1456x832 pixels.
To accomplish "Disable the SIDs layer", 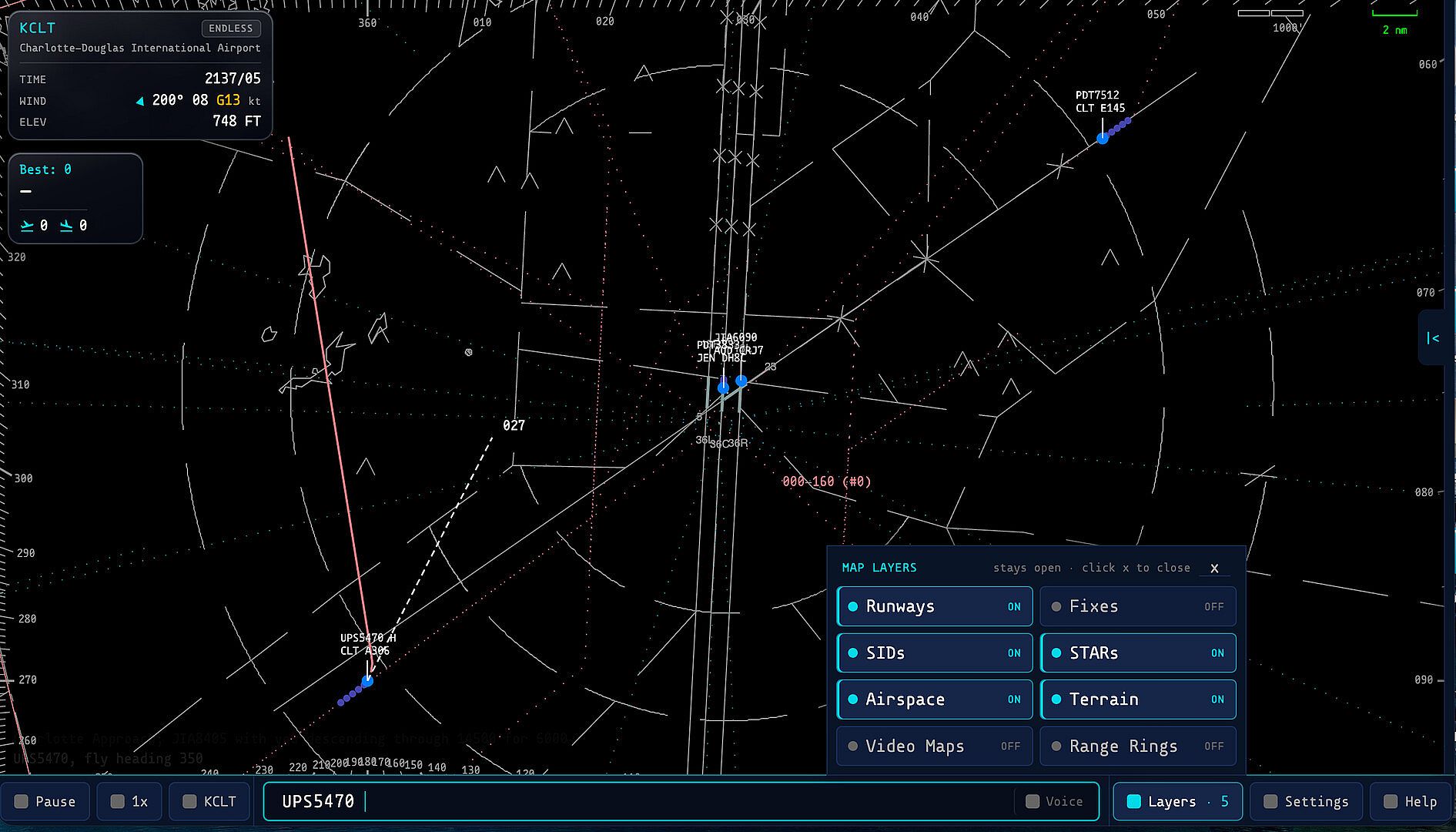I will [935, 653].
